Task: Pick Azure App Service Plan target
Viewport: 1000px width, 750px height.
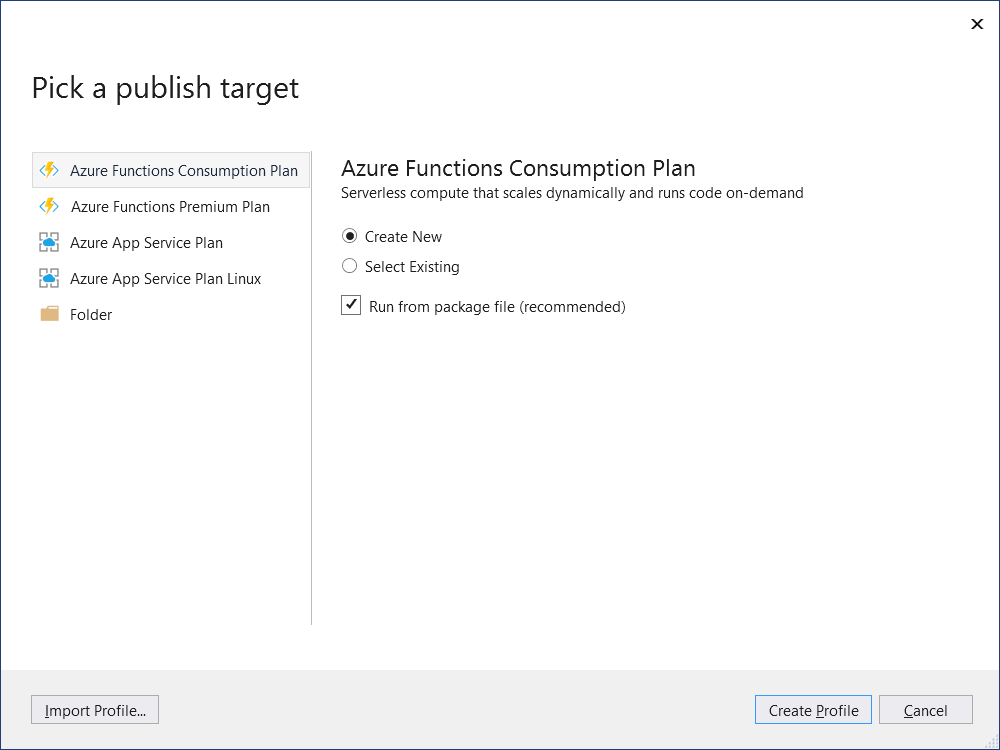Action: coord(171,242)
